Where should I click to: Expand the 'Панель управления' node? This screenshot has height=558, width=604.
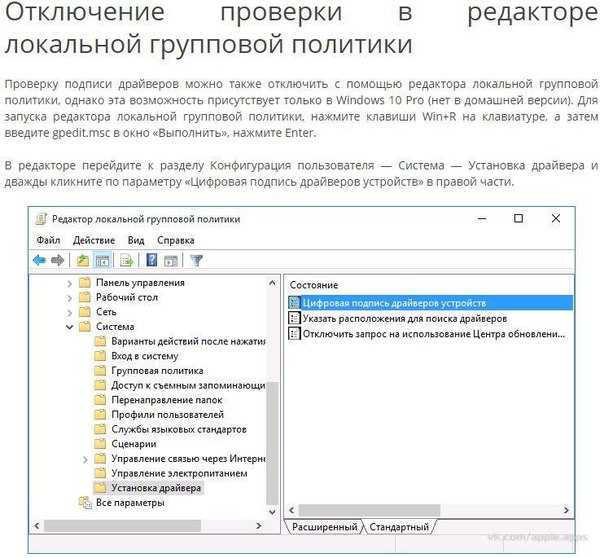[x=69, y=283]
